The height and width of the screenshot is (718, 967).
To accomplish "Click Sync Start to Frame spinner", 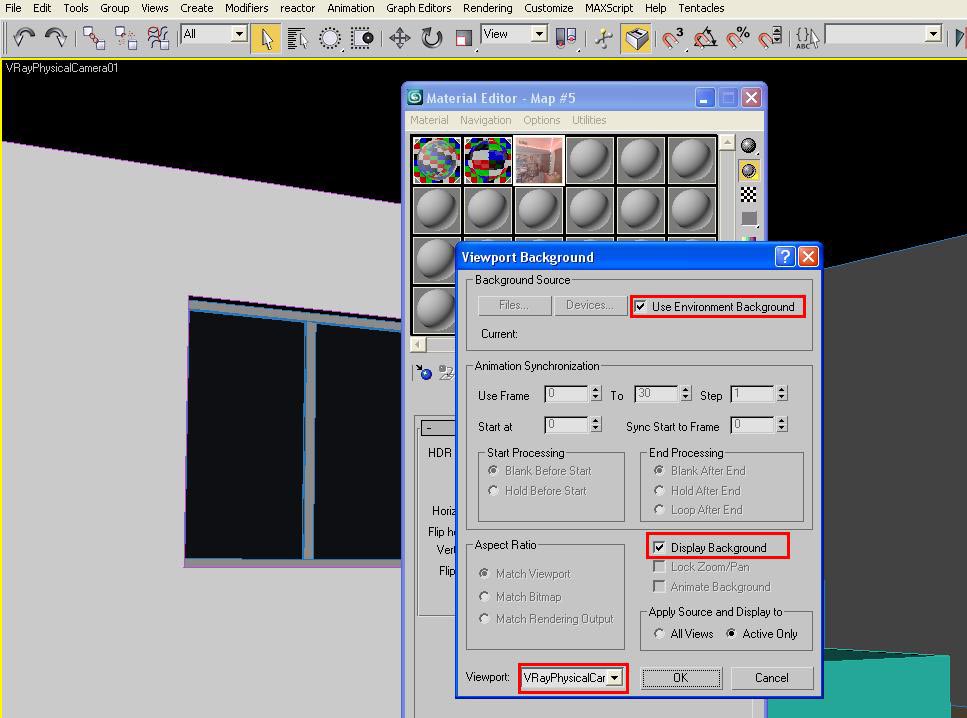I will 781,424.
